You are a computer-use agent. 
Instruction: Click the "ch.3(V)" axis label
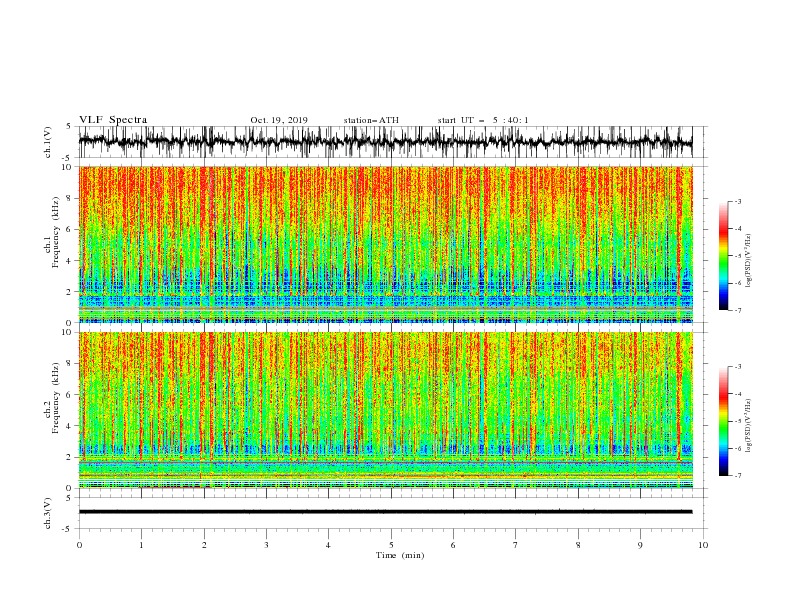click(x=48, y=513)
